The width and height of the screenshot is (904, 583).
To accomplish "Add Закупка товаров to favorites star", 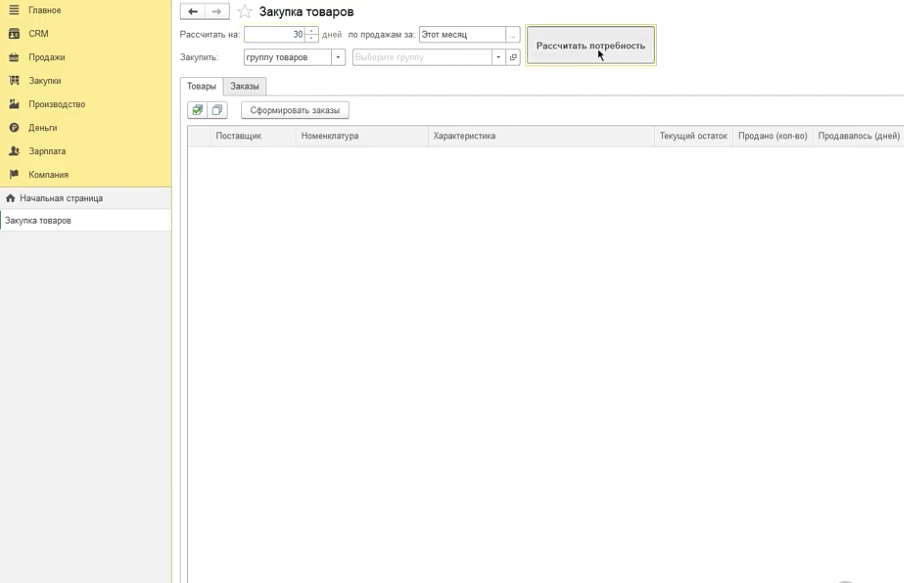I will pyautogui.click(x=244, y=12).
